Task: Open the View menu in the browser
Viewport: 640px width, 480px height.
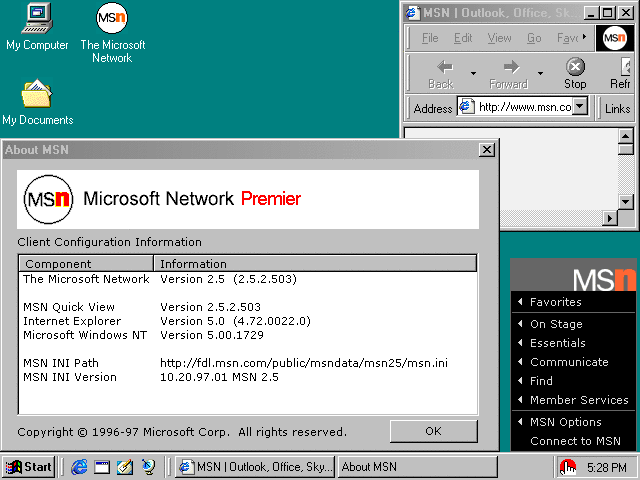Action: pyautogui.click(x=499, y=38)
